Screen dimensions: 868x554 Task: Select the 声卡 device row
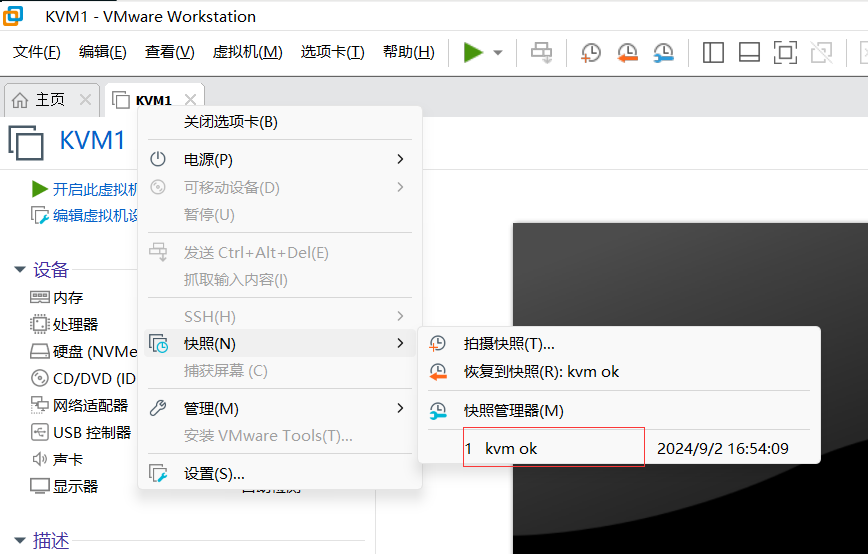(x=56, y=459)
